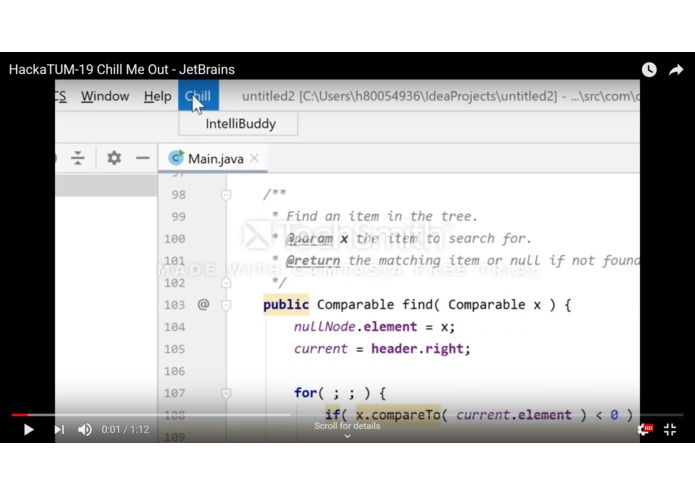Collapse the for loop at line 107
695x494 pixels.
click(226, 393)
